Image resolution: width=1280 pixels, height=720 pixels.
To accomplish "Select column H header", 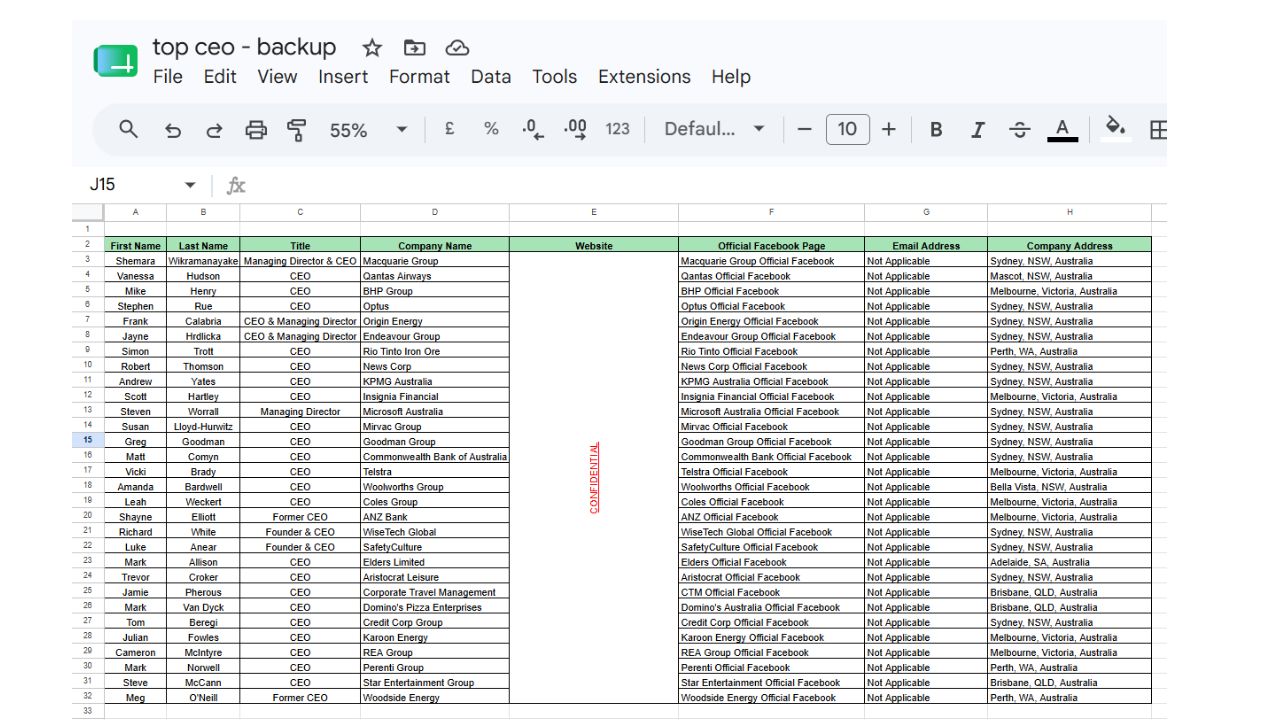I will pos(1069,212).
